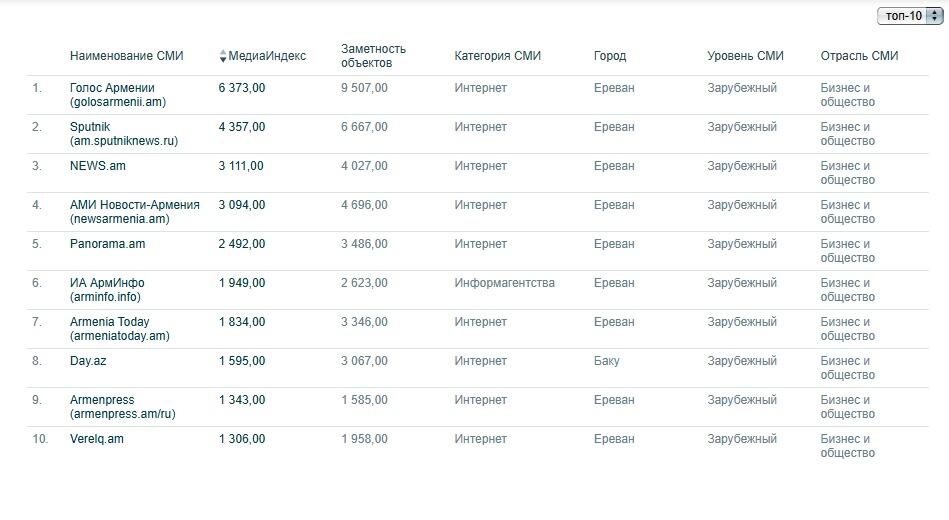Select the Город column header
Viewport: 949px width, 520px height.
click(x=609, y=56)
